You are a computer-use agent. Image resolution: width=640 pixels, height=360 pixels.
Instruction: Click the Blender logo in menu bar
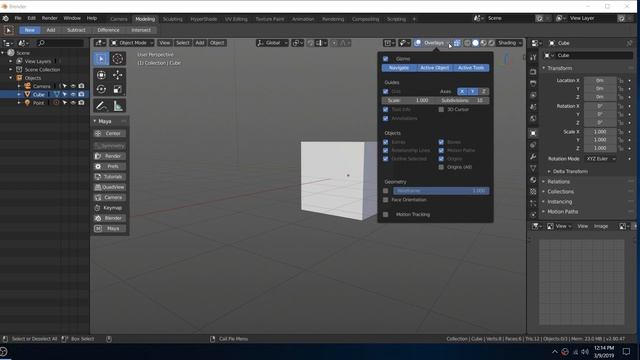coord(6,18)
